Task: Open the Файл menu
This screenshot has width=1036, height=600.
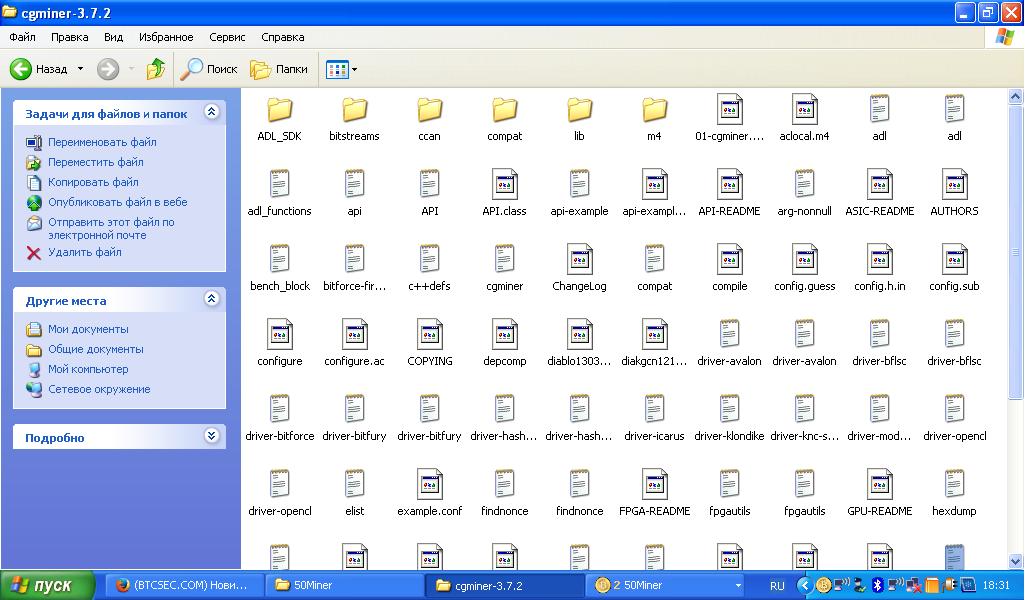Action: (x=22, y=37)
